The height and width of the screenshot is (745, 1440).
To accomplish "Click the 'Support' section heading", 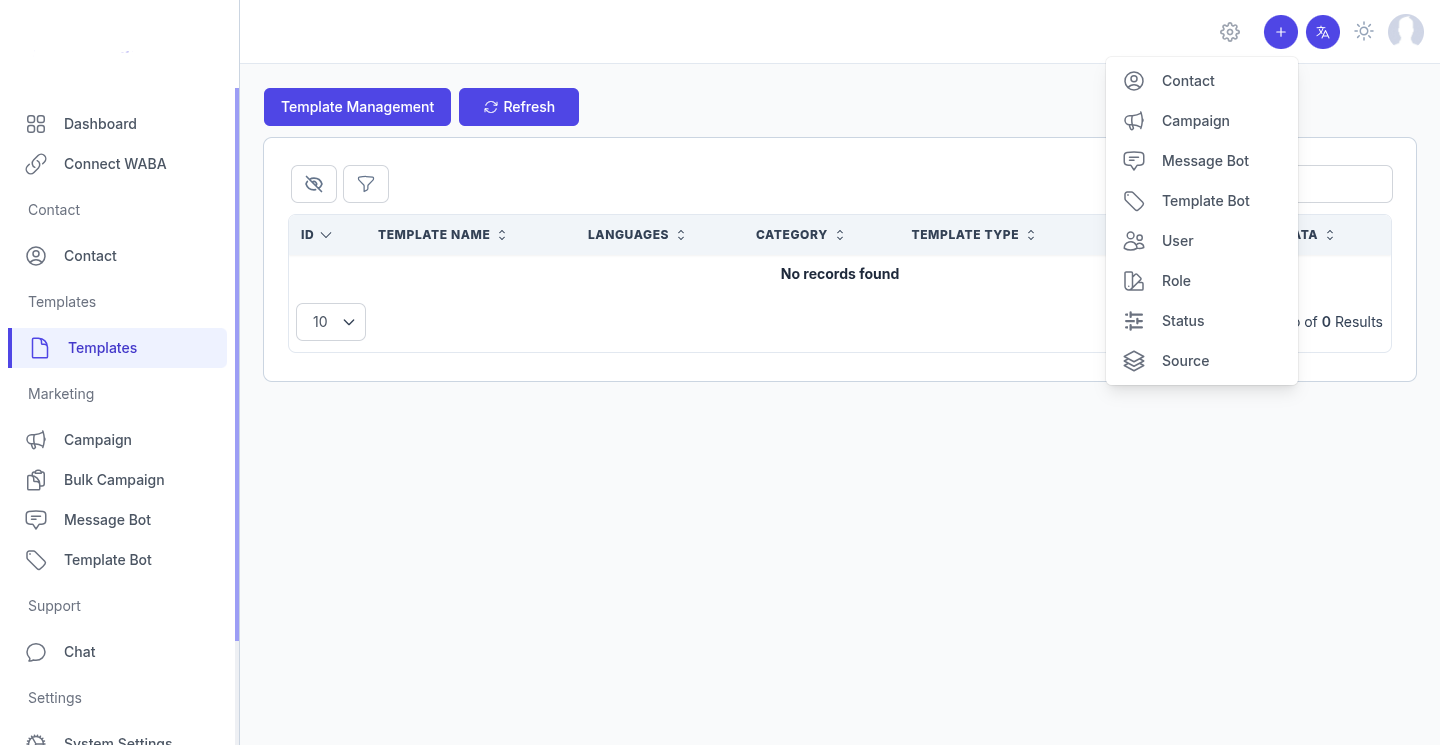I will tap(54, 606).
